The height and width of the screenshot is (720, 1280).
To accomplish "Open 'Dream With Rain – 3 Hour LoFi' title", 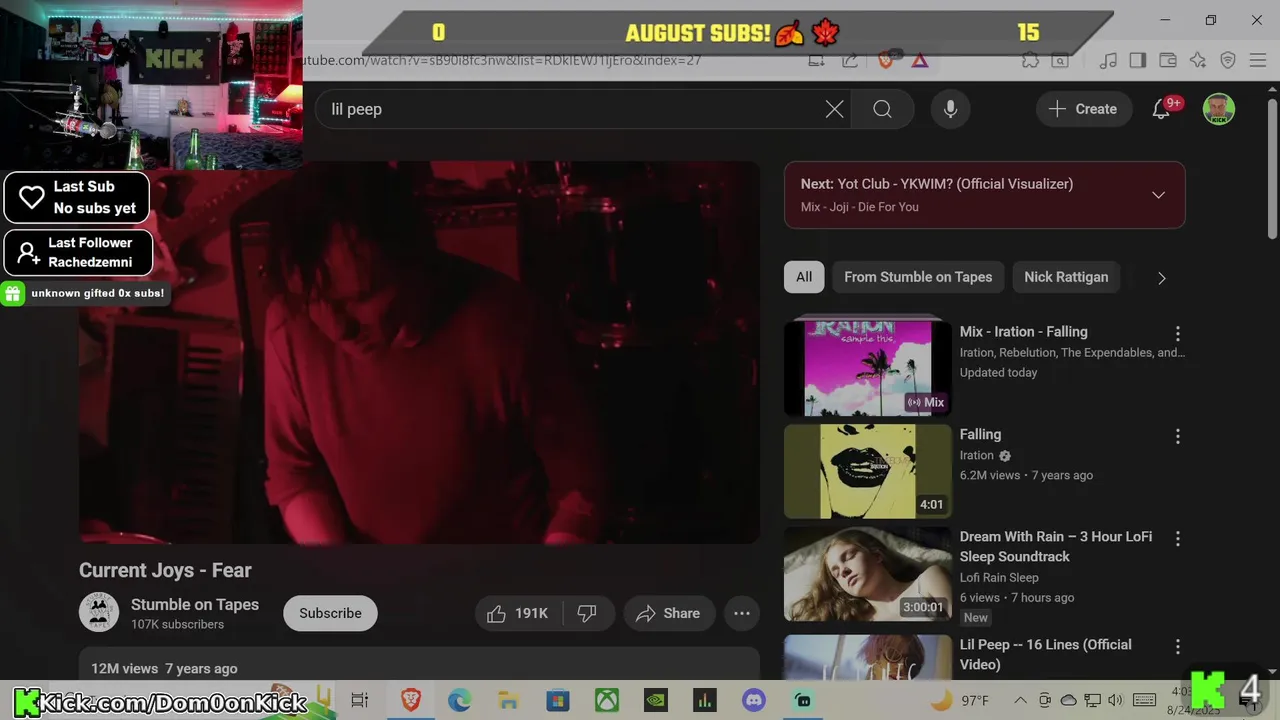I will pyautogui.click(x=1056, y=546).
